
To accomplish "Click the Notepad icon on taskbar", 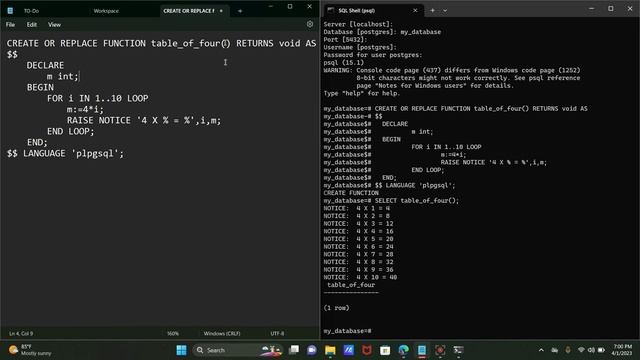I will point(422,350).
